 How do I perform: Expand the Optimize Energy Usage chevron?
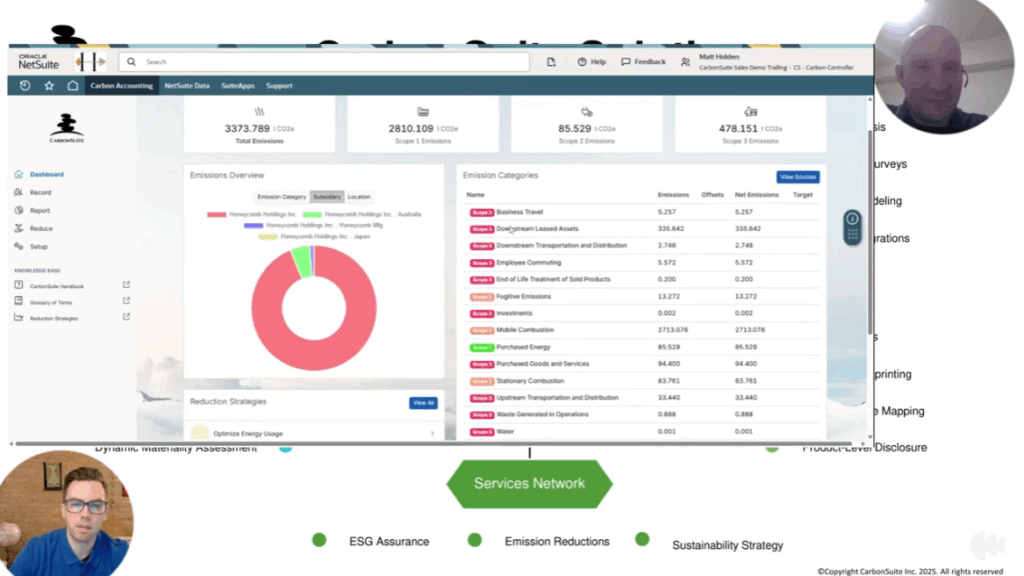pos(432,434)
